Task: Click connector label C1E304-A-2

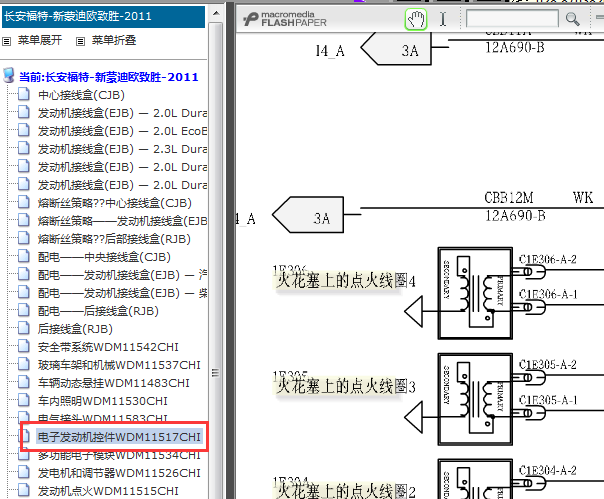Action: coord(548,470)
